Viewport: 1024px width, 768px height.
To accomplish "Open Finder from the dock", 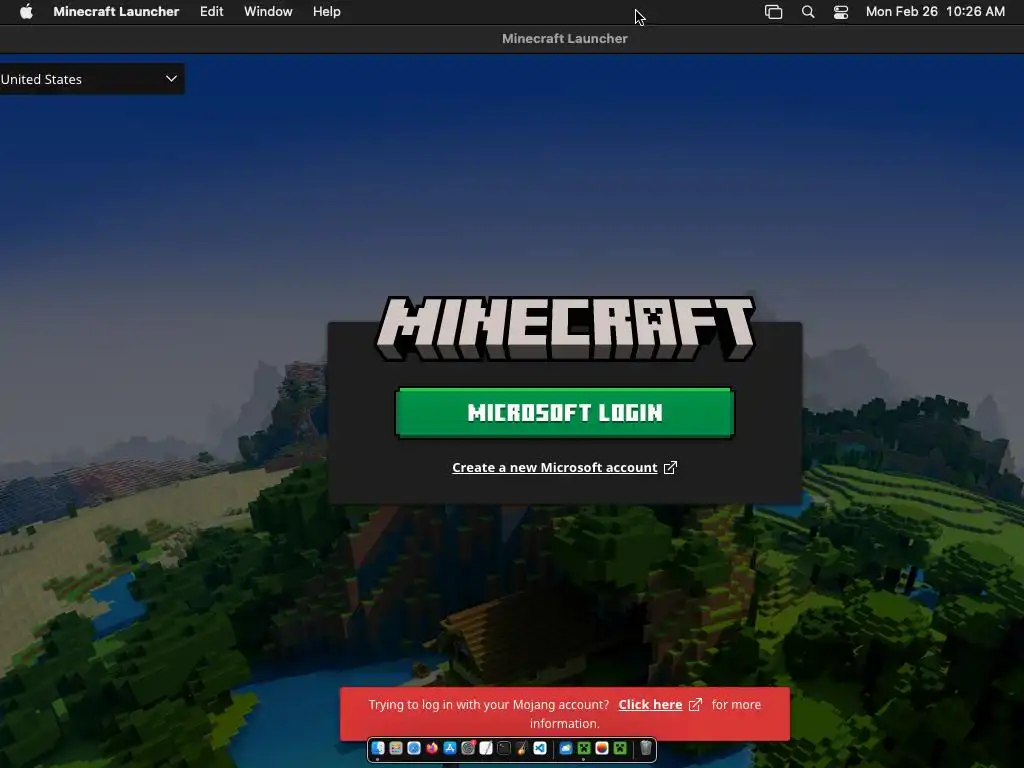I will coord(378,748).
